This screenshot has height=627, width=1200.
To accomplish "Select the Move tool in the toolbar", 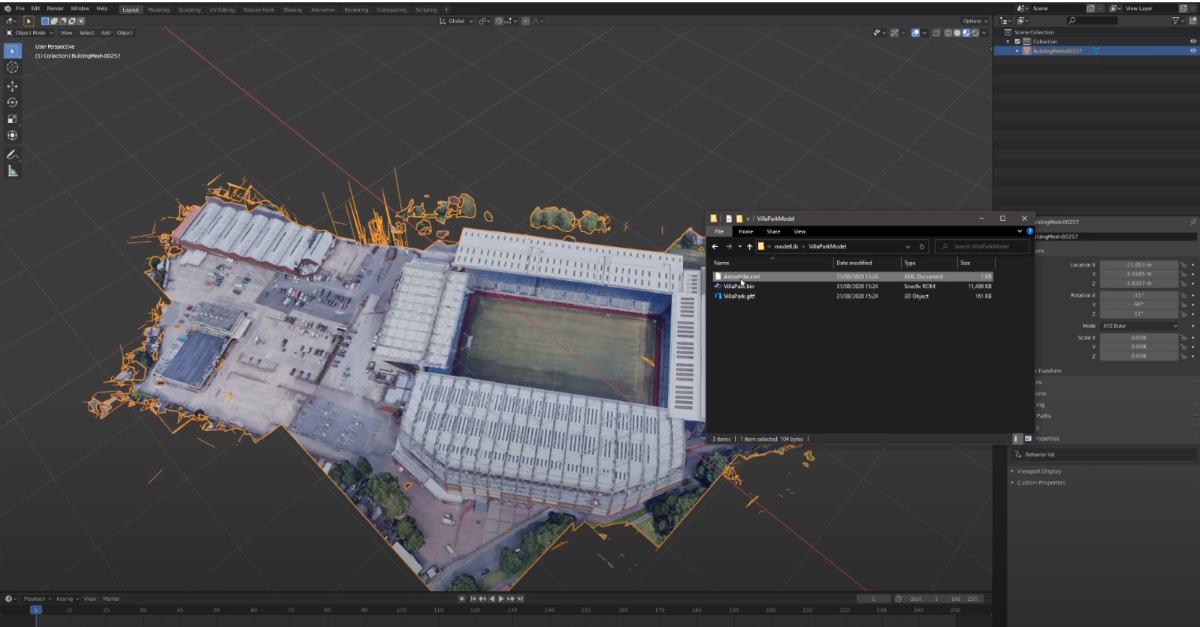I will point(13,86).
